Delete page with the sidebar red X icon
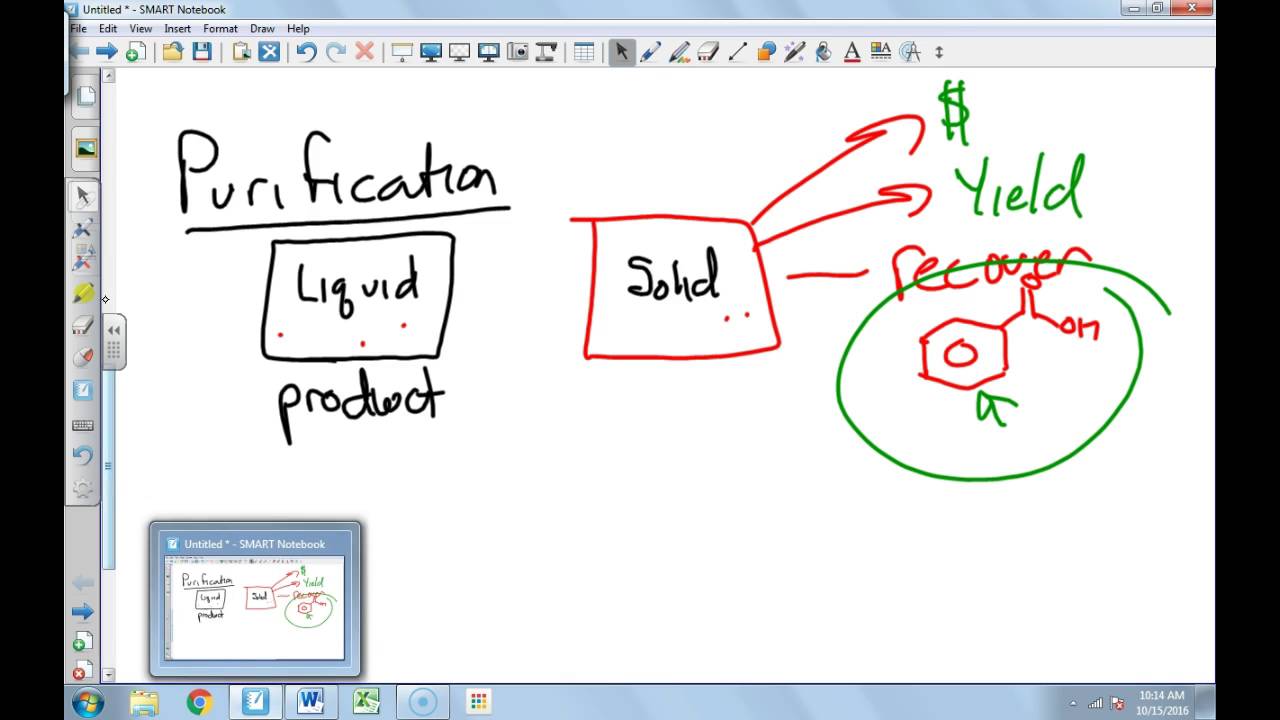The height and width of the screenshot is (720, 1280). (x=83, y=670)
